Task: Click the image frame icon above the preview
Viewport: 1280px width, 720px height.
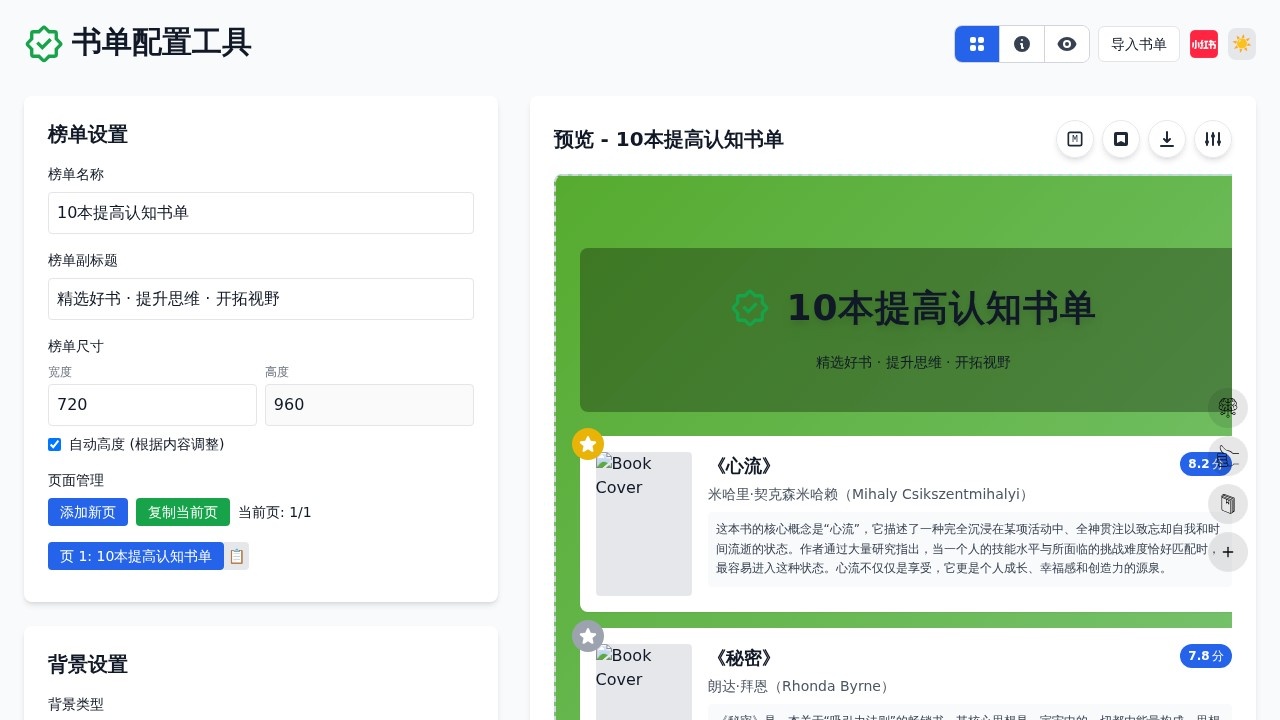Action: point(1121,140)
